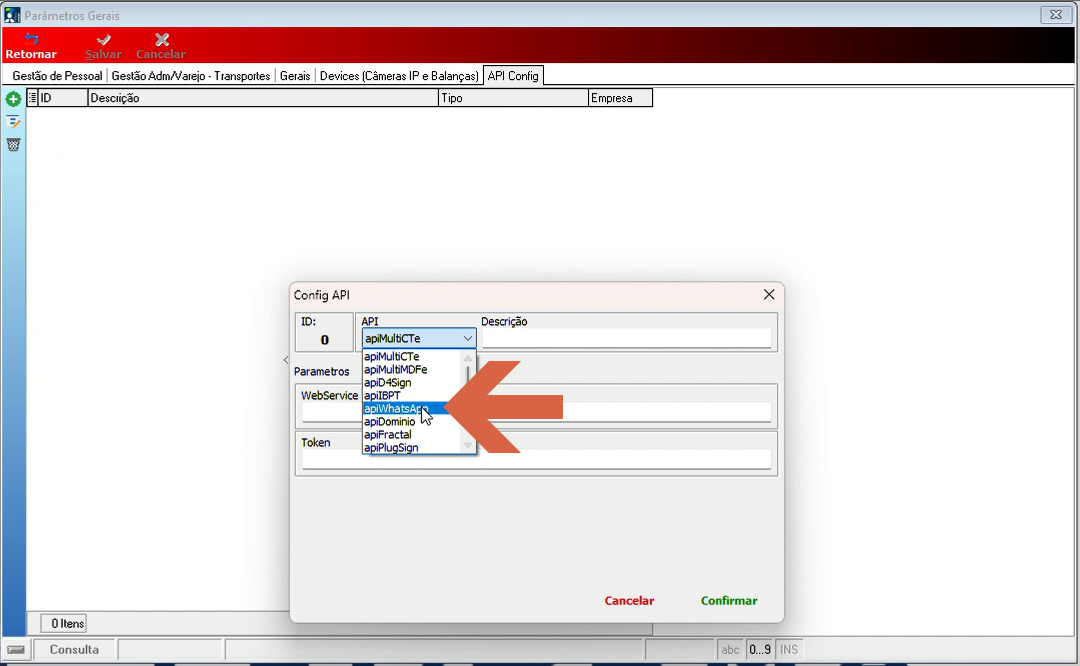
Task: Switch to Devices (Câmeras IP e Balanças) tab
Action: (399, 76)
